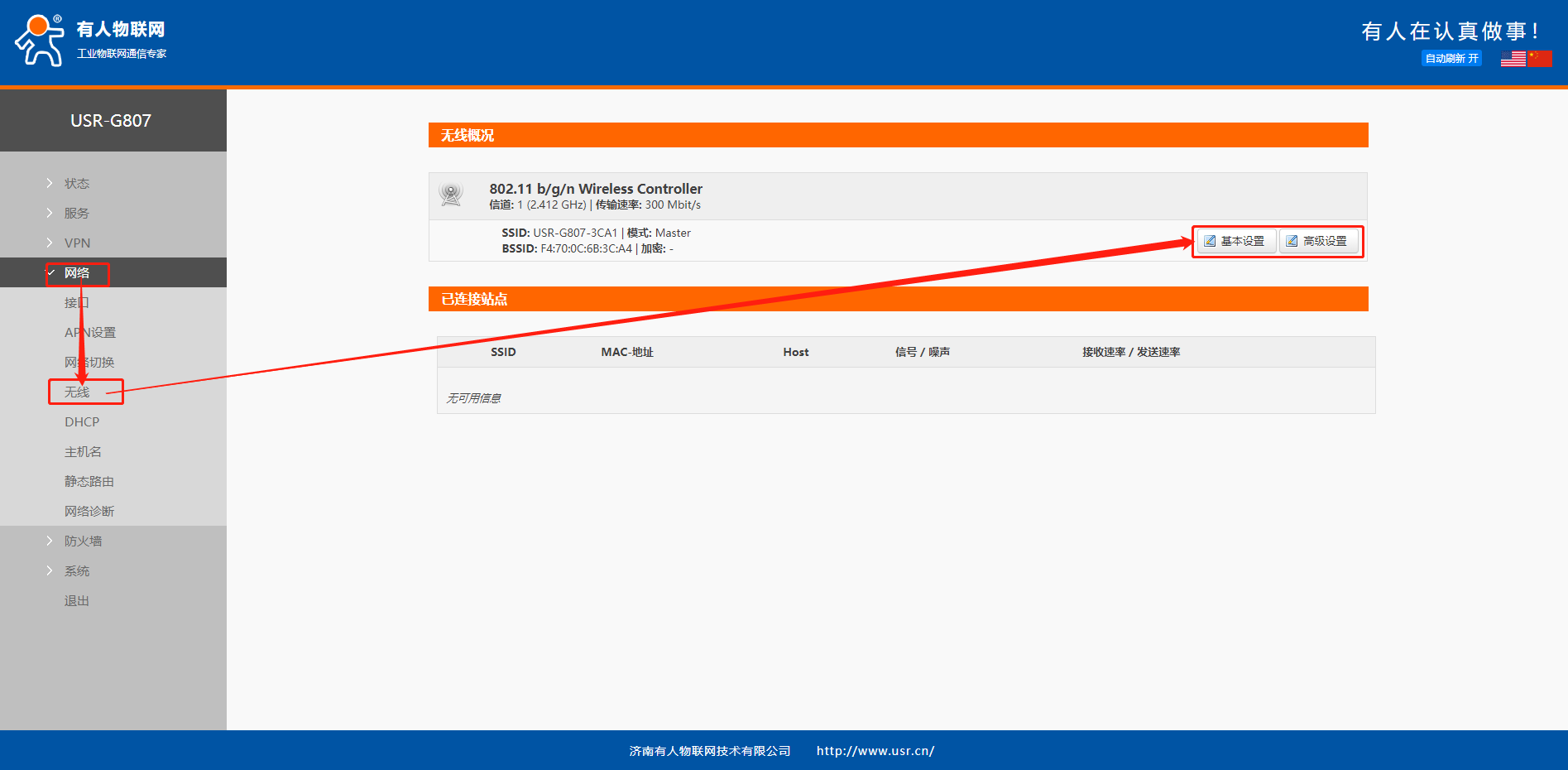
Task: Click the wireless controller antenna icon
Action: 451,195
